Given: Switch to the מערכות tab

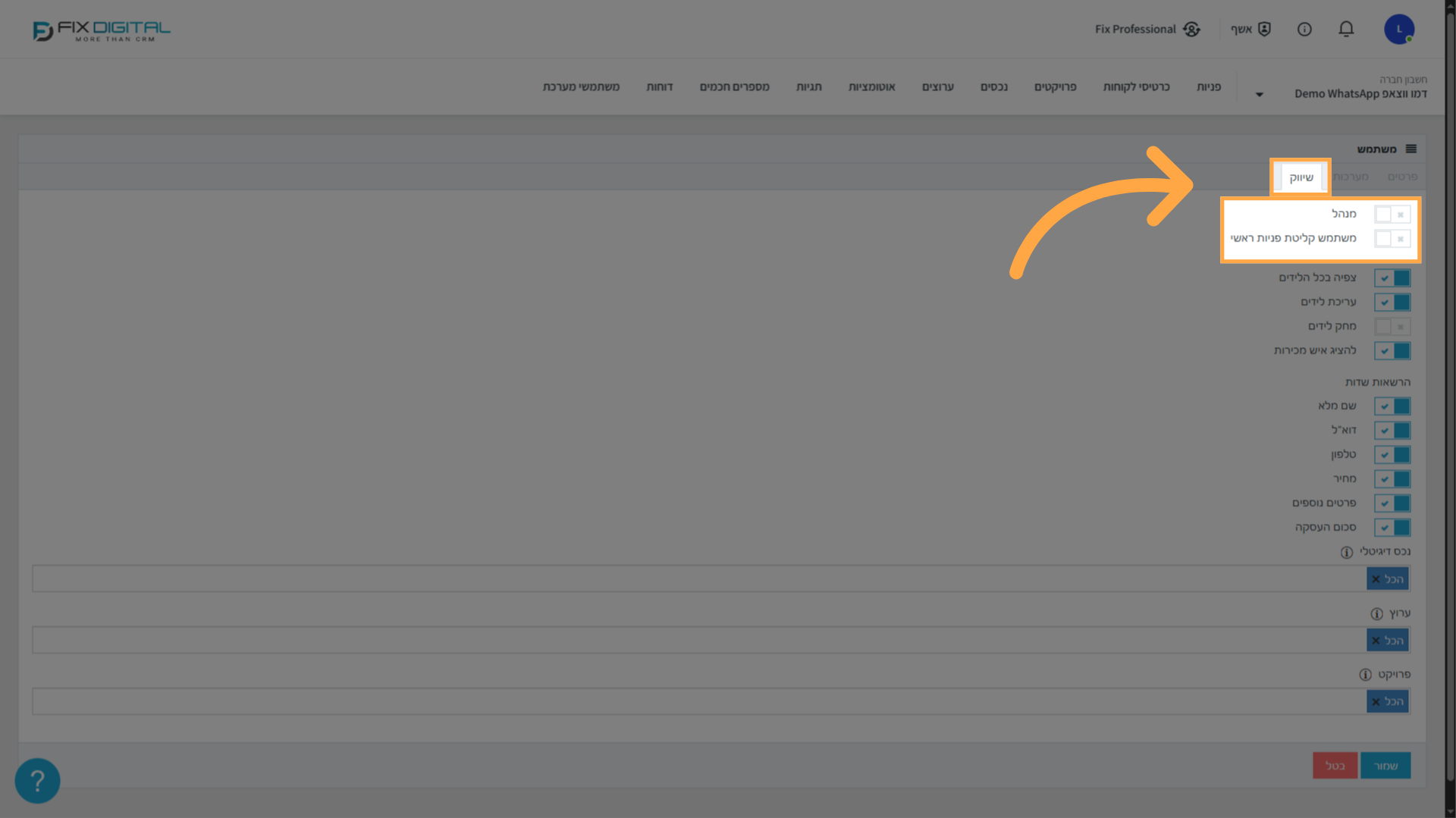Looking at the screenshot, I should [1351, 177].
